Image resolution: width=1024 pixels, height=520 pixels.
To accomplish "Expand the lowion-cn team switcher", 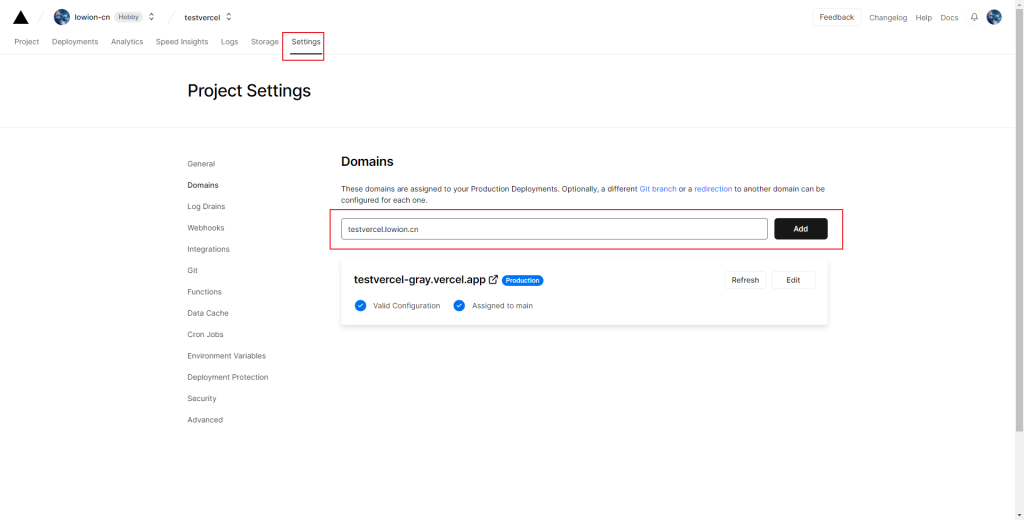I will point(152,17).
